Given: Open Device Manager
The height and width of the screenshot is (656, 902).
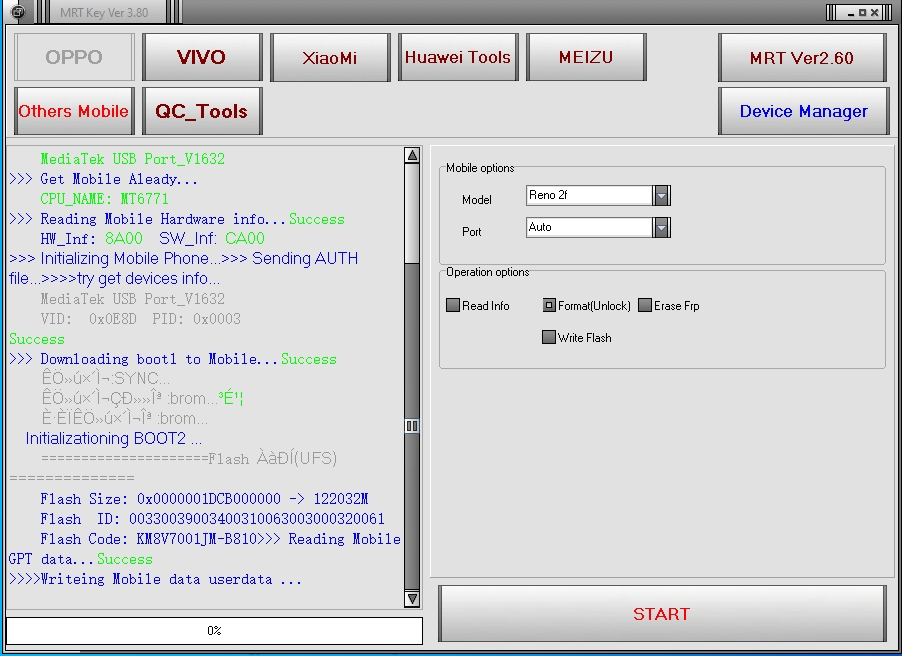Looking at the screenshot, I should pos(804,111).
